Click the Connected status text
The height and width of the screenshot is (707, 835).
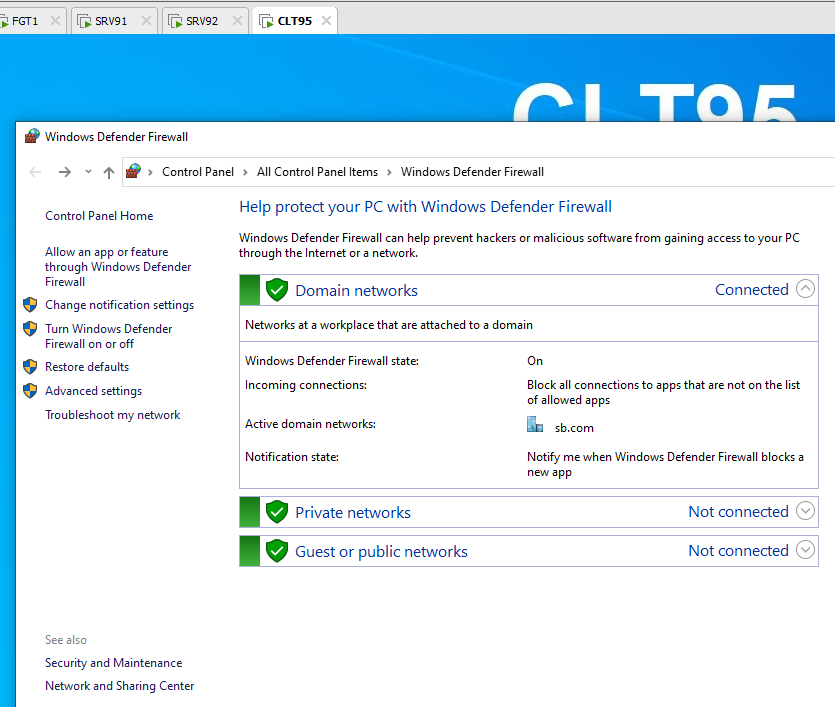tap(751, 289)
